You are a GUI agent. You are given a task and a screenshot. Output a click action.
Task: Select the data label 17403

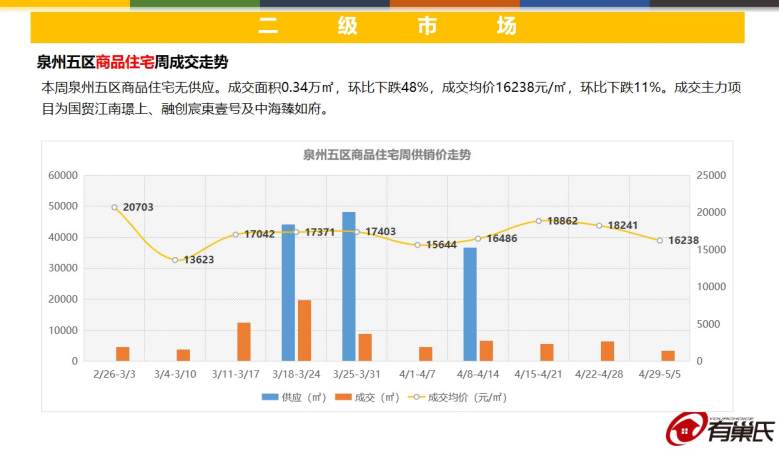click(381, 231)
